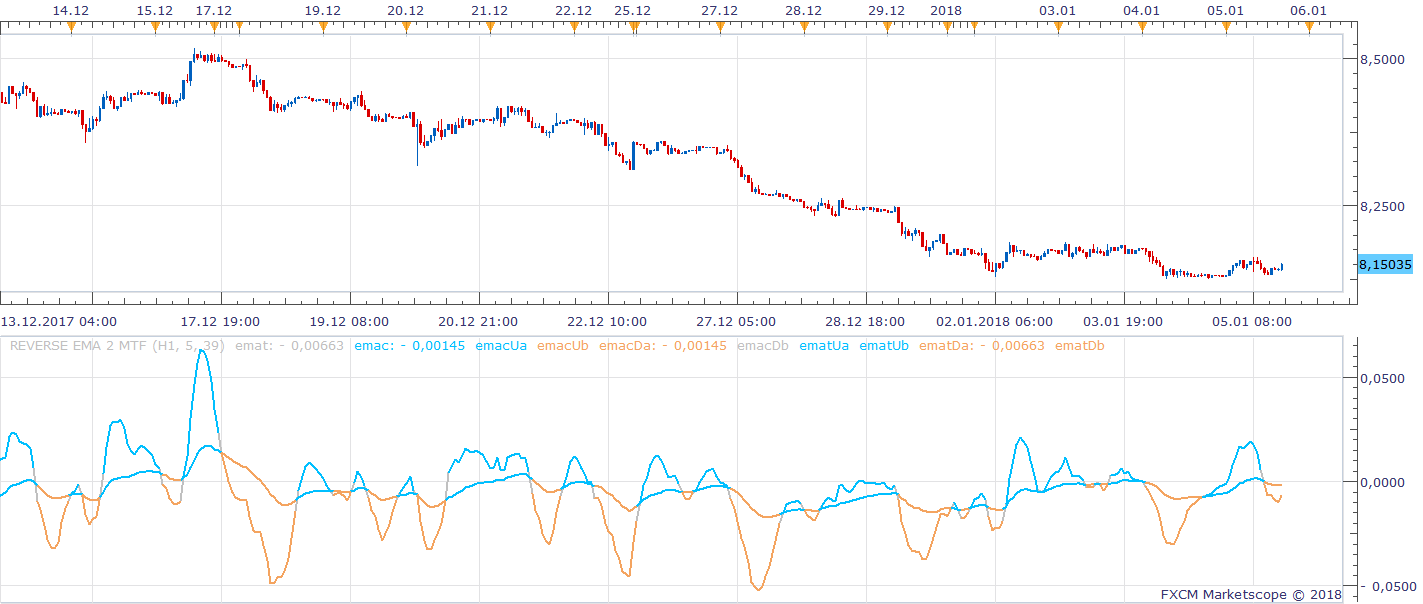
Task: Select the 19.12 day marker on top axis
Action: pyautogui.click(x=322, y=28)
